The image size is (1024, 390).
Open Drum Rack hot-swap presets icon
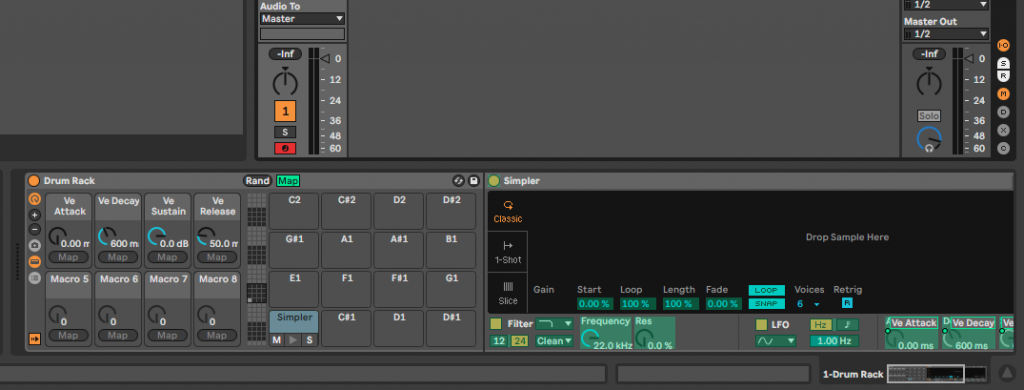(458, 181)
